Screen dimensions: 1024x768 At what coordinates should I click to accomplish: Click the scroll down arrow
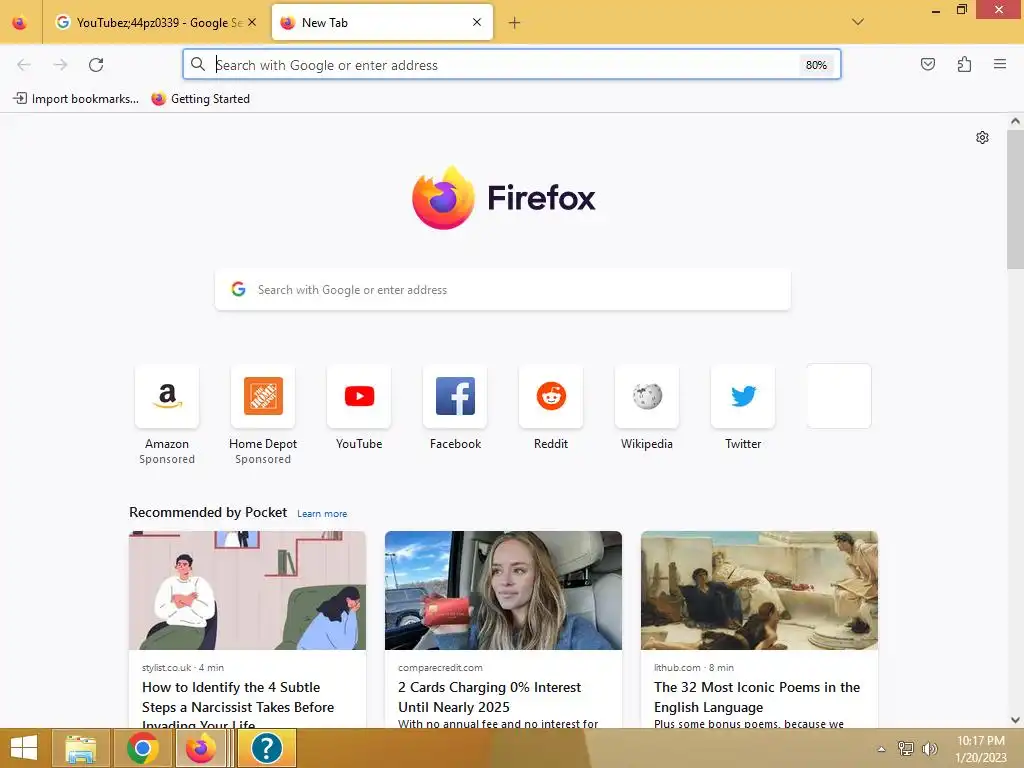click(x=1015, y=720)
